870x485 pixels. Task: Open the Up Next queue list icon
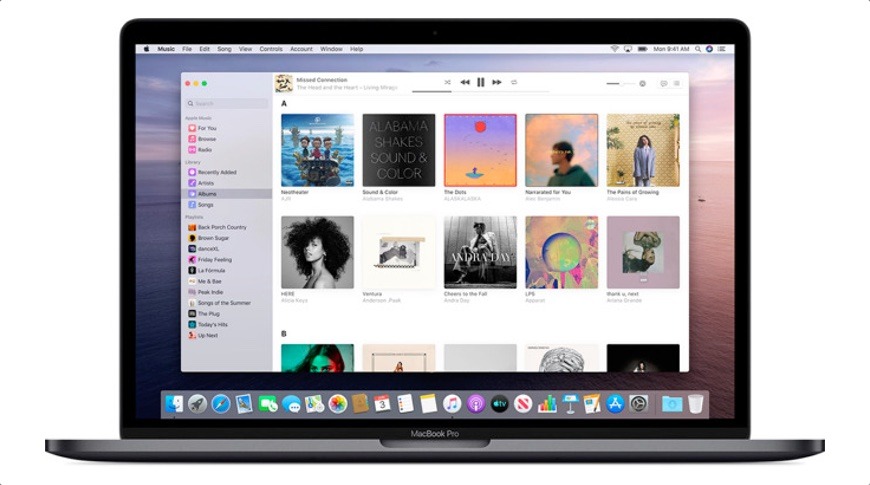tap(676, 84)
